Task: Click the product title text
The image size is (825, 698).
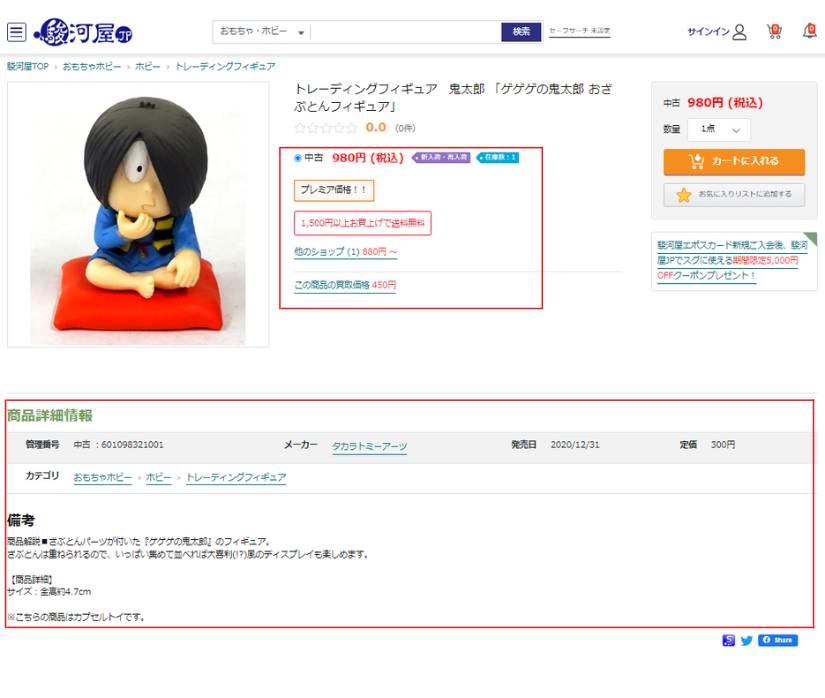Action: pos(453,97)
